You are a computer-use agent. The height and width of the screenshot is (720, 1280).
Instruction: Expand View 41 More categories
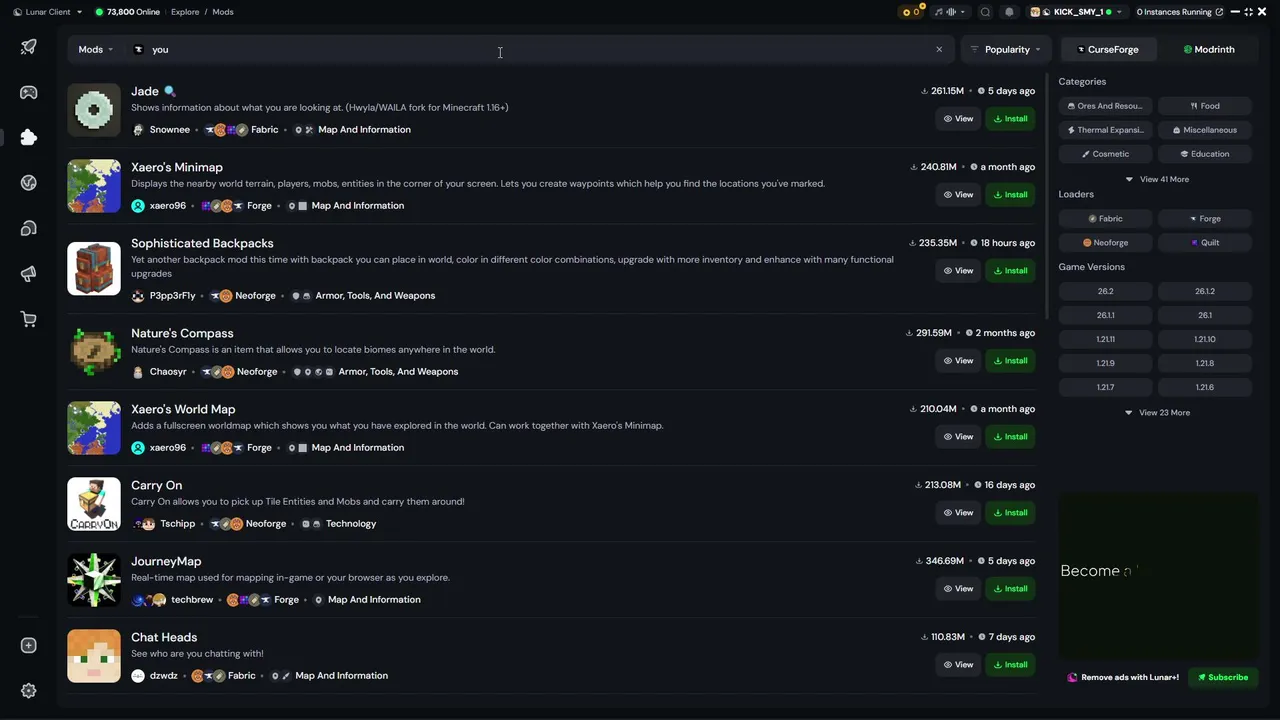pyautogui.click(x=1157, y=180)
